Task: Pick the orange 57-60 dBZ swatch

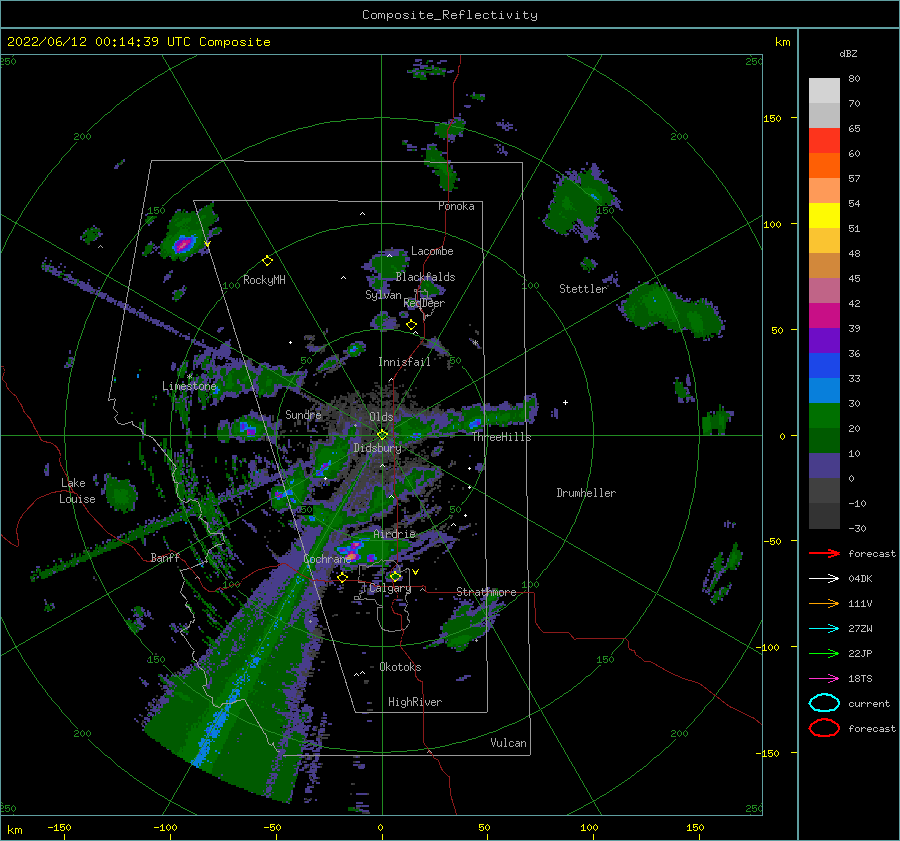Action: pyautogui.click(x=824, y=166)
